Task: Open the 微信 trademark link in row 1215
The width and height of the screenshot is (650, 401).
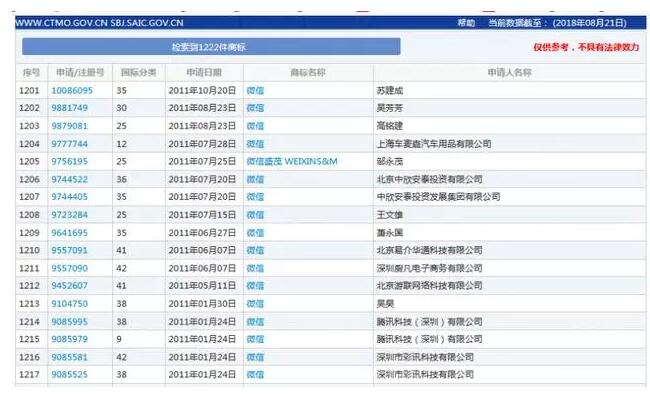Action: [255, 339]
